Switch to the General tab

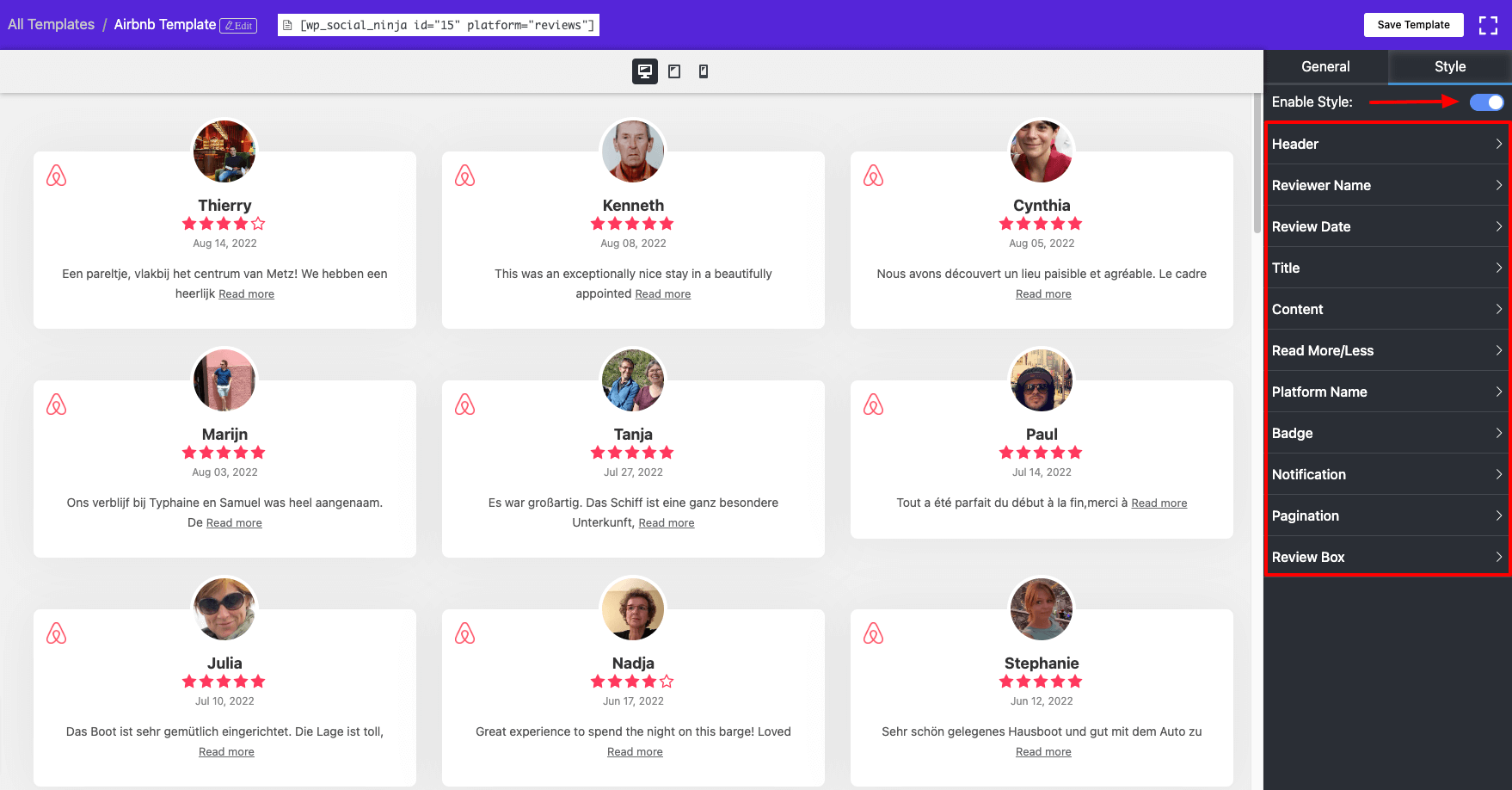pyautogui.click(x=1325, y=66)
